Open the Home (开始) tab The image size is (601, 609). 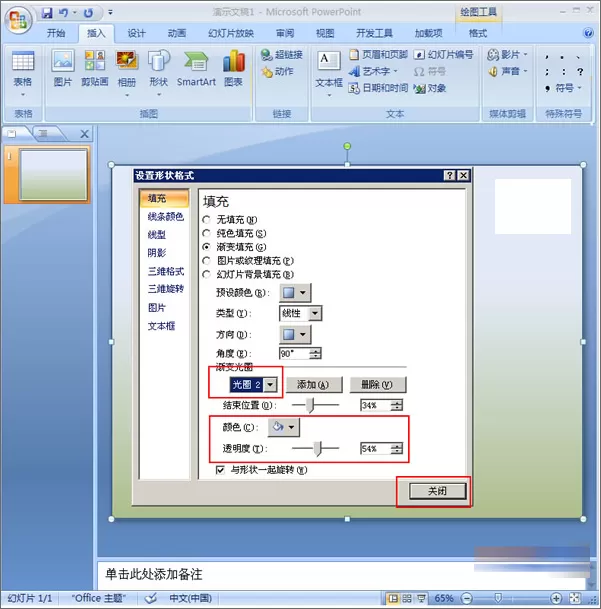click(x=56, y=33)
